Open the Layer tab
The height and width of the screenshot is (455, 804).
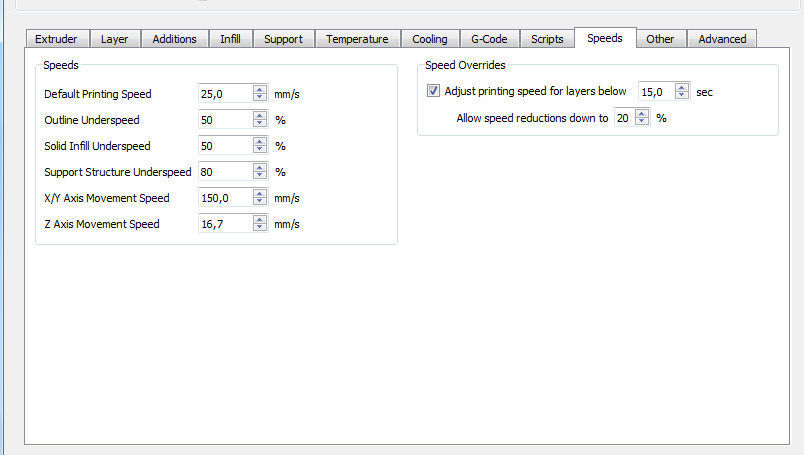pos(115,39)
